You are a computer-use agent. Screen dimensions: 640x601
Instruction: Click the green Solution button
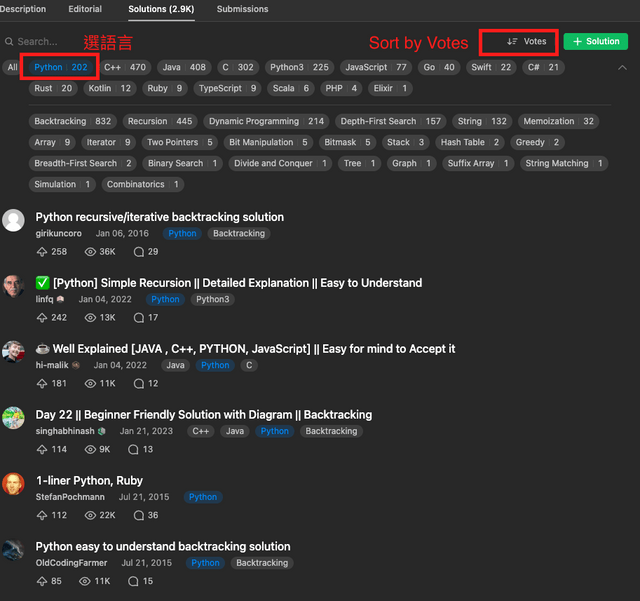pos(596,41)
